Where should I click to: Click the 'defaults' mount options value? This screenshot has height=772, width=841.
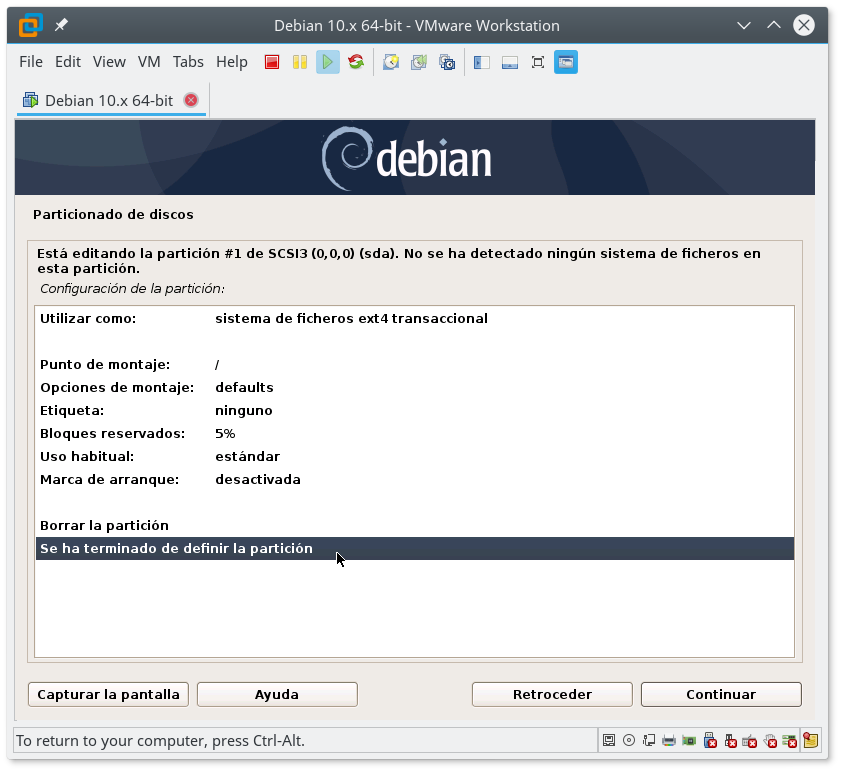click(x=244, y=387)
